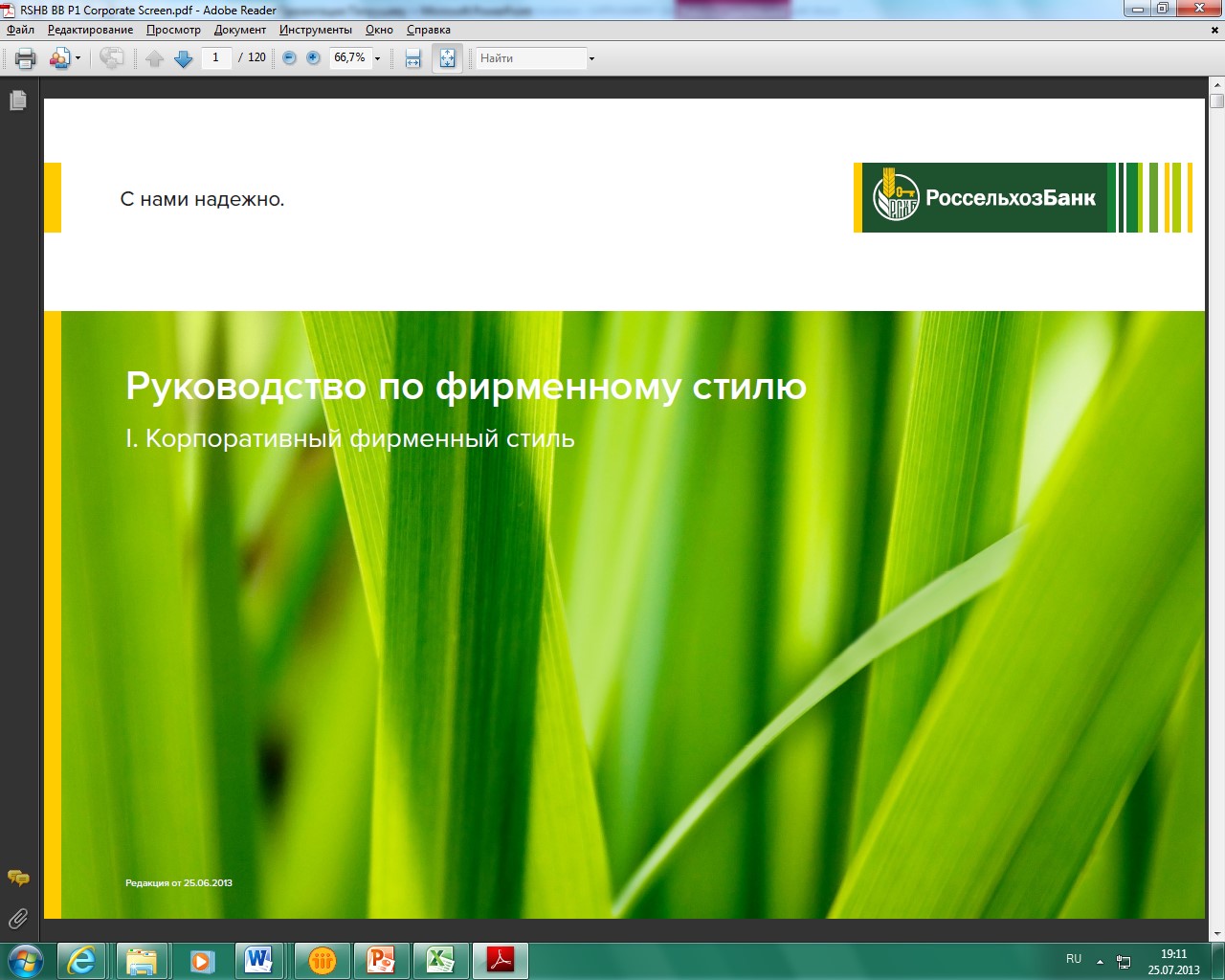Click the zoom out minus button
Screen dimensions: 1225x980
(289, 58)
